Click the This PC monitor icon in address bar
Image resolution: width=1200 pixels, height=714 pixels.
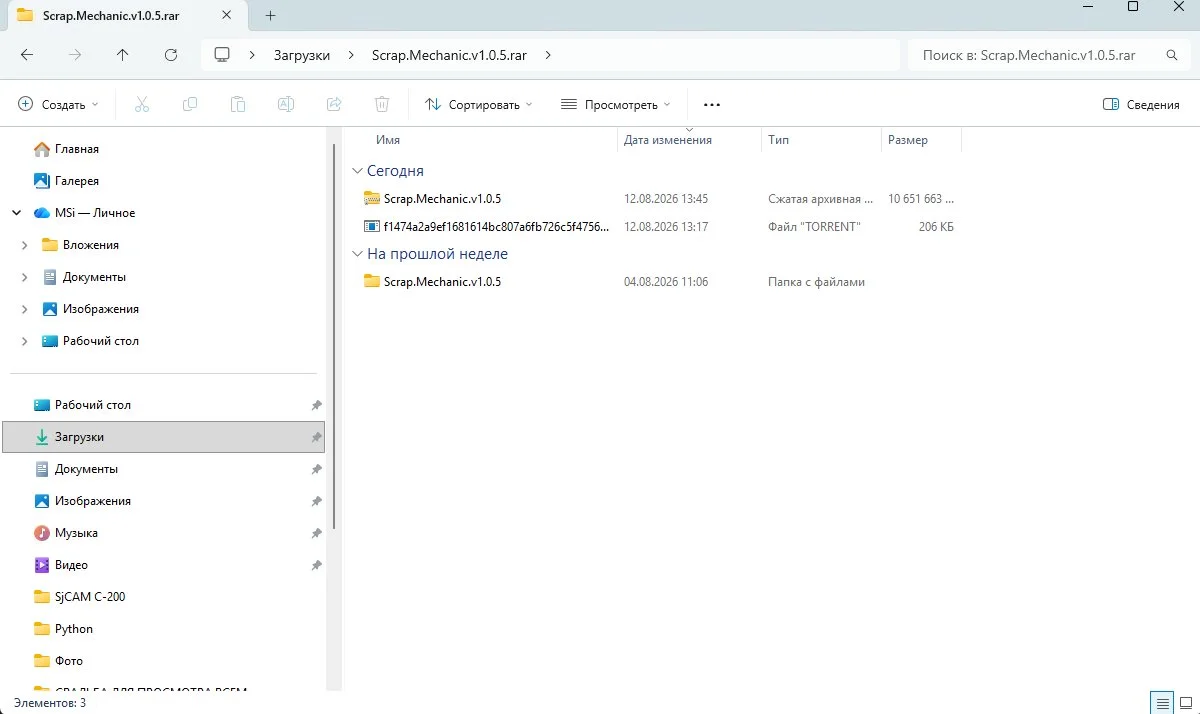pos(223,55)
